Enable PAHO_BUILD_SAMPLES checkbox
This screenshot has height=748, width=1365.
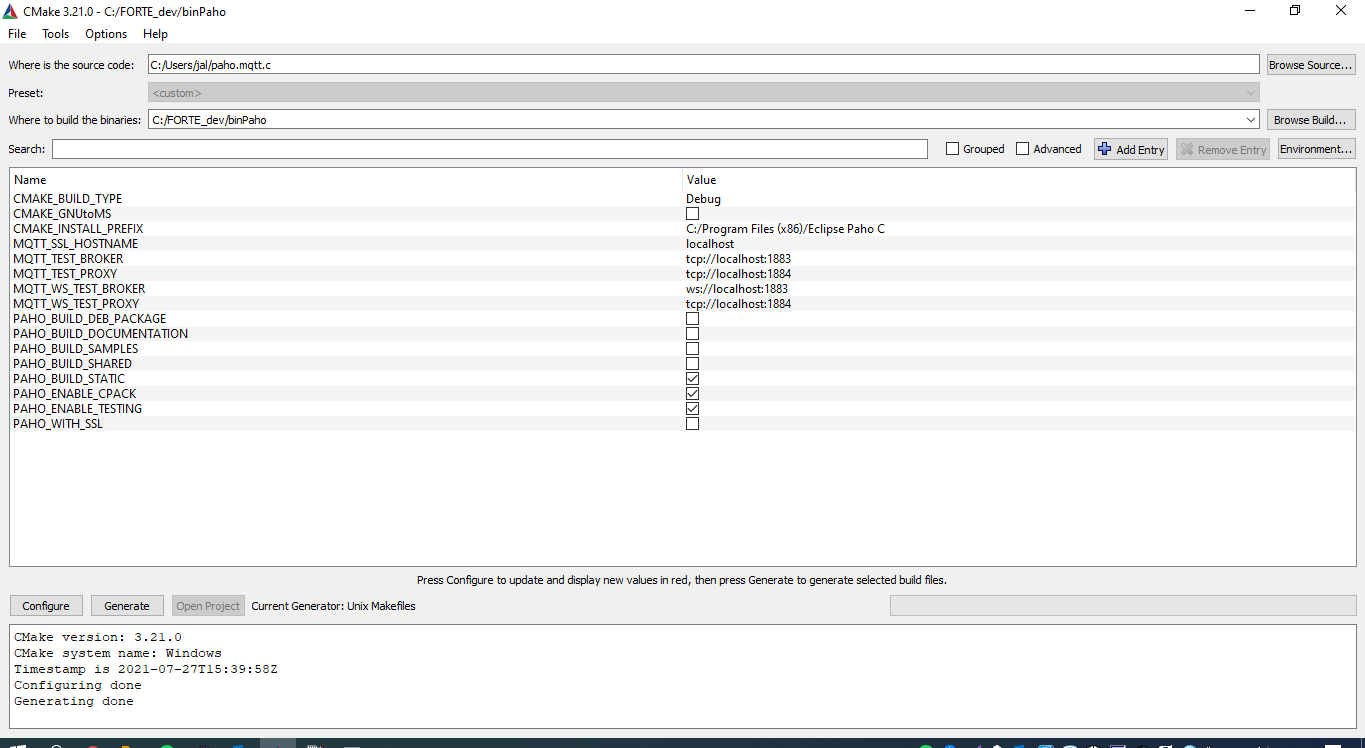(x=692, y=349)
